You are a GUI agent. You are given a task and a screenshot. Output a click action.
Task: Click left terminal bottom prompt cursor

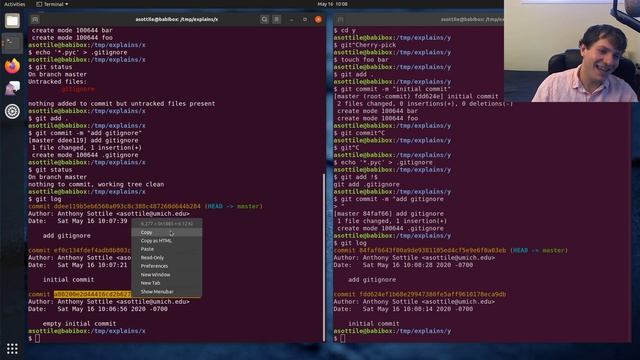38,338
